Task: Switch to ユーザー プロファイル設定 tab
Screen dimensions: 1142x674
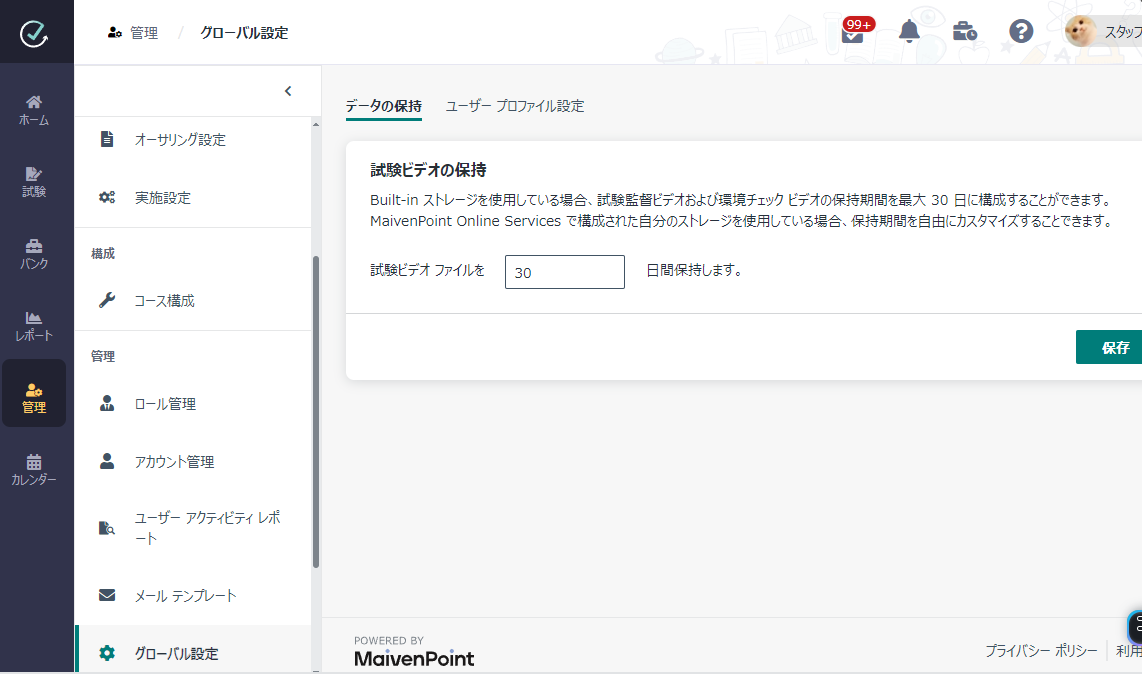Action: point(514,106)
